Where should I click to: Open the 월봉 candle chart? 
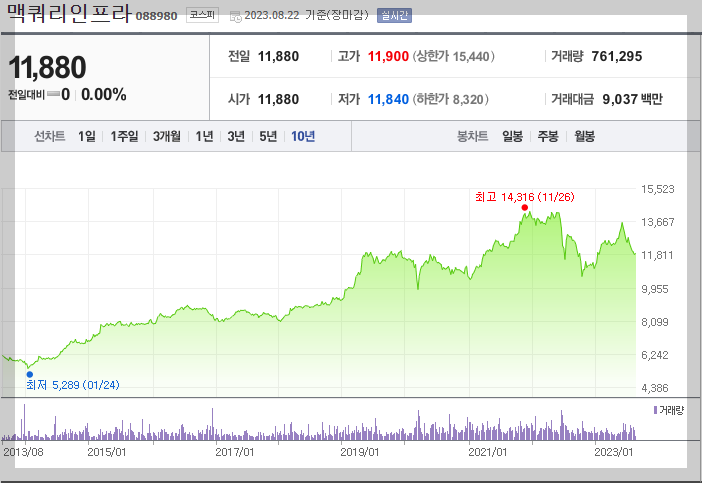point(584,136)
